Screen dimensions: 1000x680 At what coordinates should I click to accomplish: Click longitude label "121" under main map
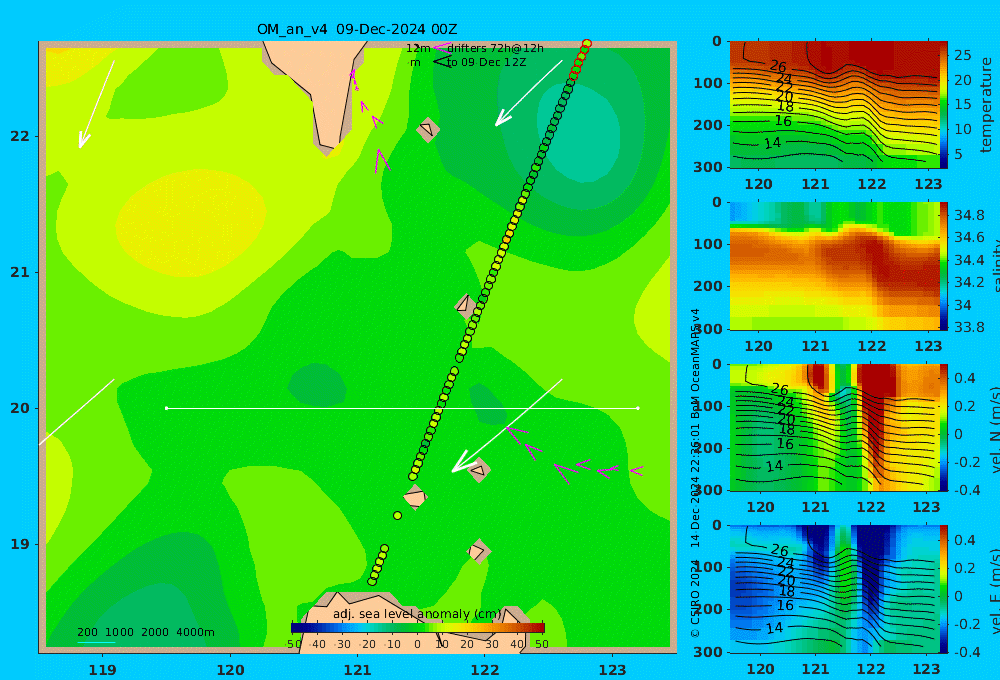tap(358, 670)
